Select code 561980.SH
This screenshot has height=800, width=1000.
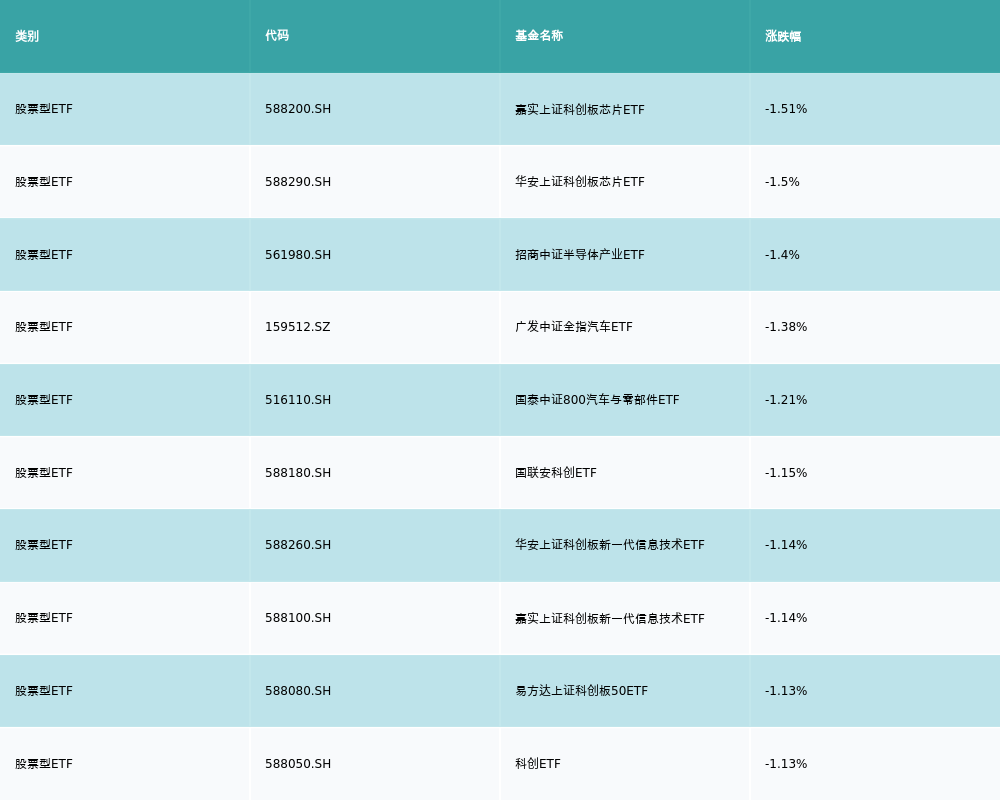[298, 255]
